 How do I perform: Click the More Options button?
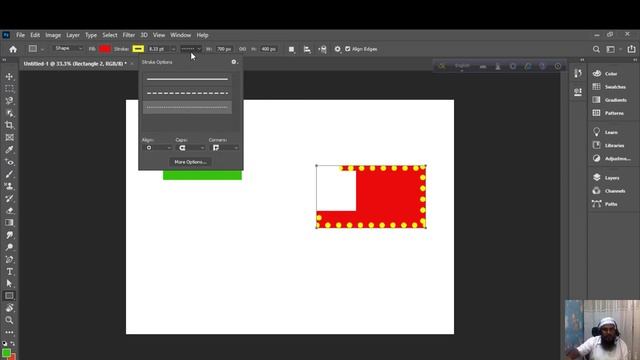[190, 162]
